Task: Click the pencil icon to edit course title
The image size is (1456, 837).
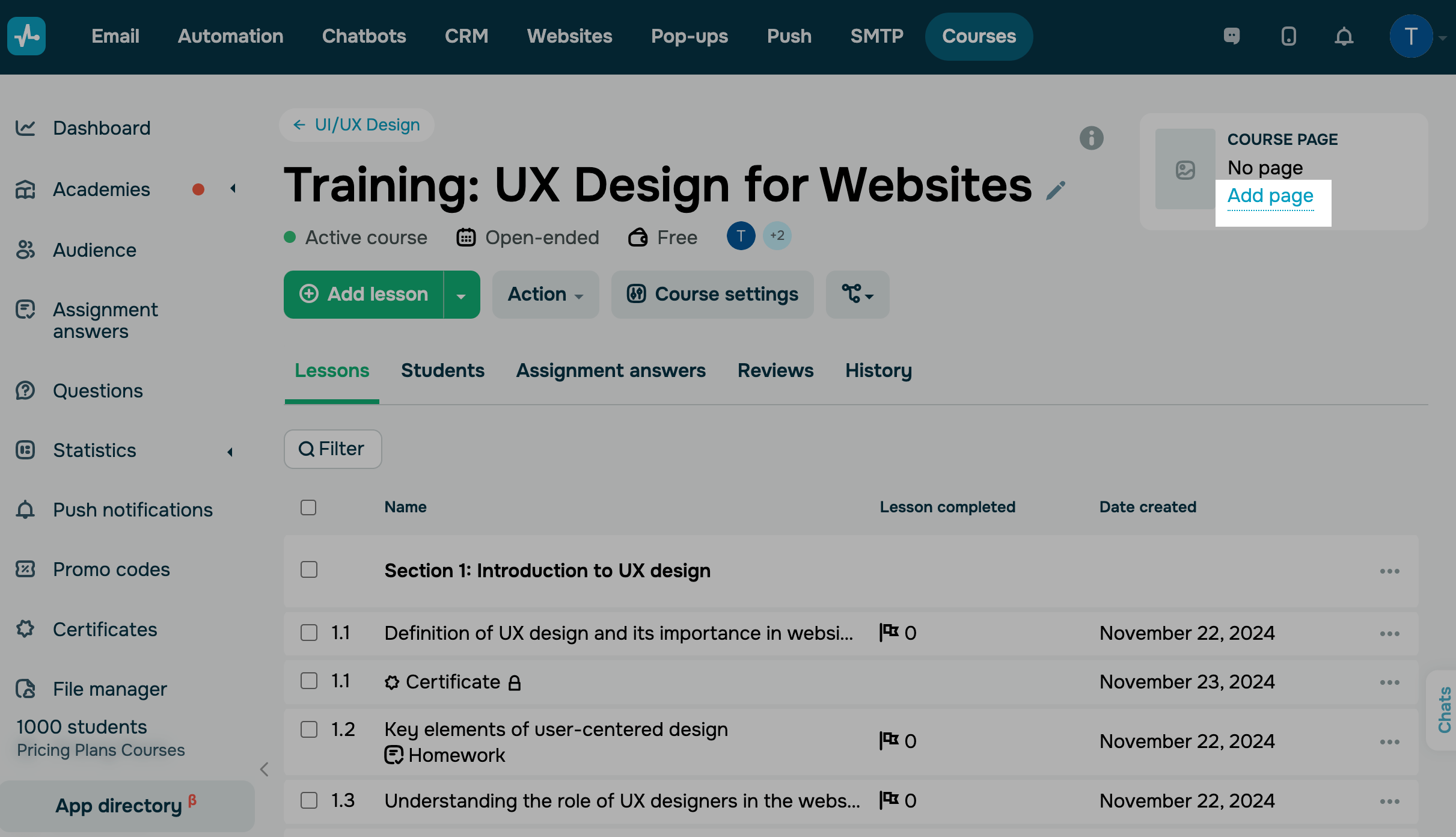Action: click(x=1055, y=190)
